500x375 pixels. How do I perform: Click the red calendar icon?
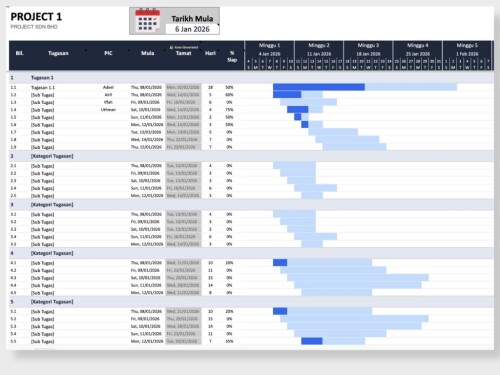coord(147,20)
